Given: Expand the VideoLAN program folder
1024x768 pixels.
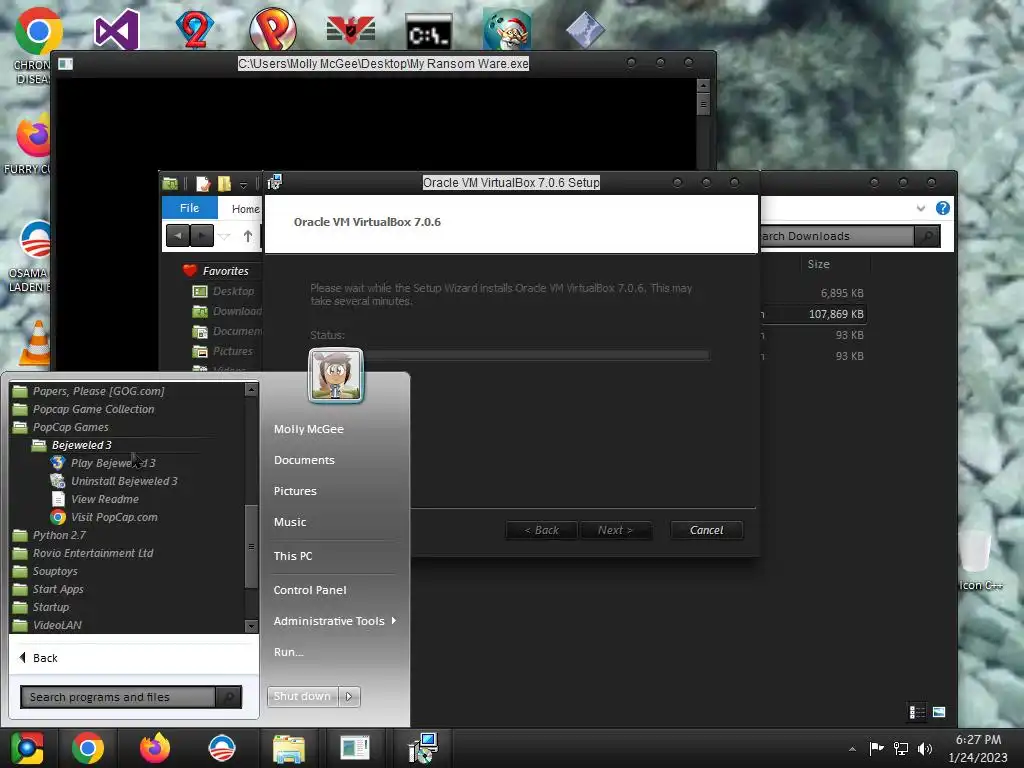Looking at the screenshot, I should point(57,625).
